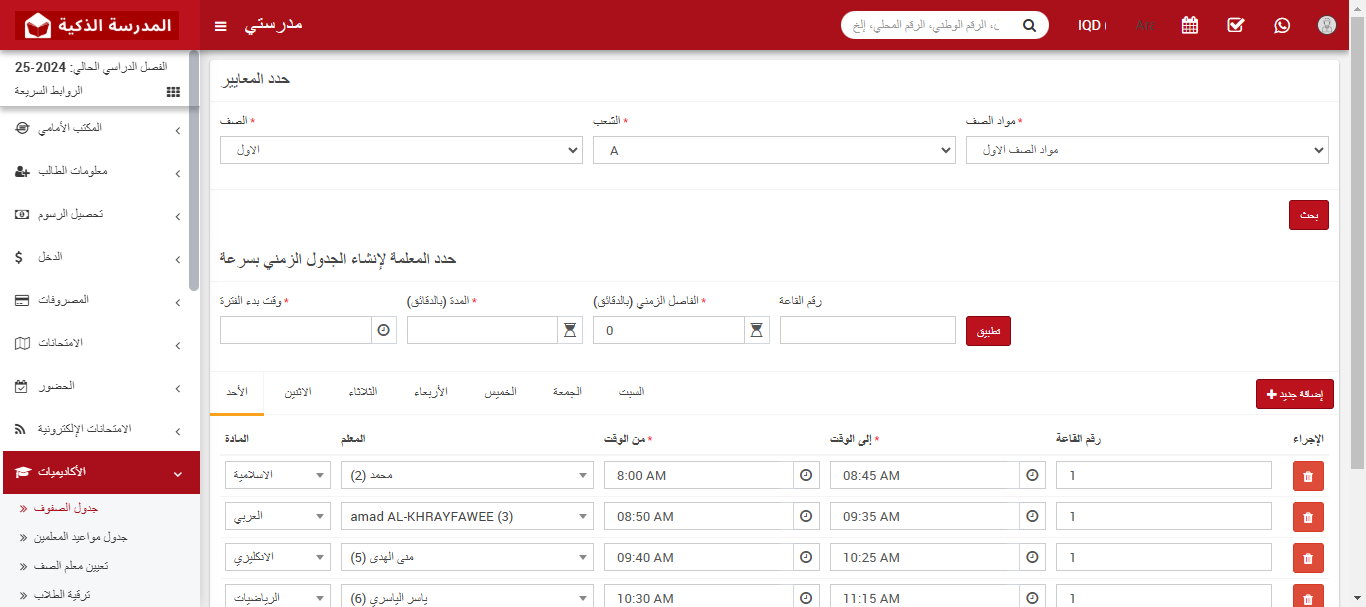This screenshot has height=607, width=1366.
Task: Click the hourglass icon next to المدة field
Action: pyautogui.click(x=569, y=329)
